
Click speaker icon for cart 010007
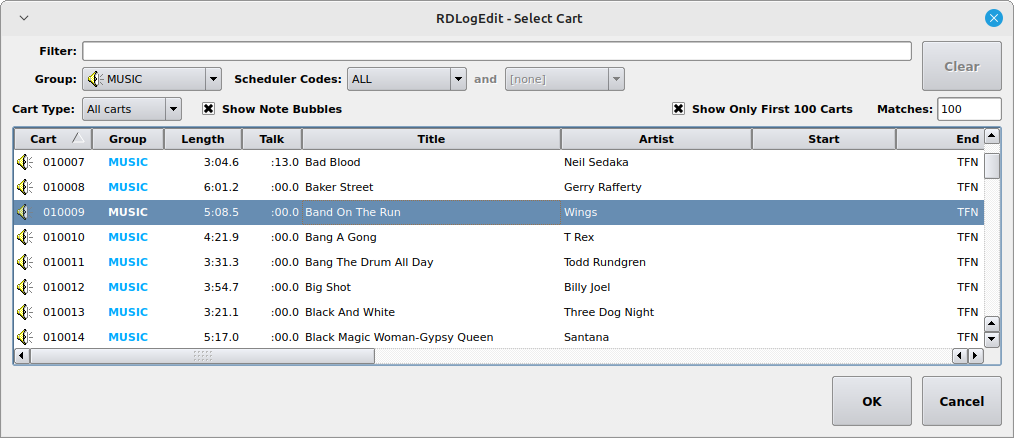click(25, 162)
